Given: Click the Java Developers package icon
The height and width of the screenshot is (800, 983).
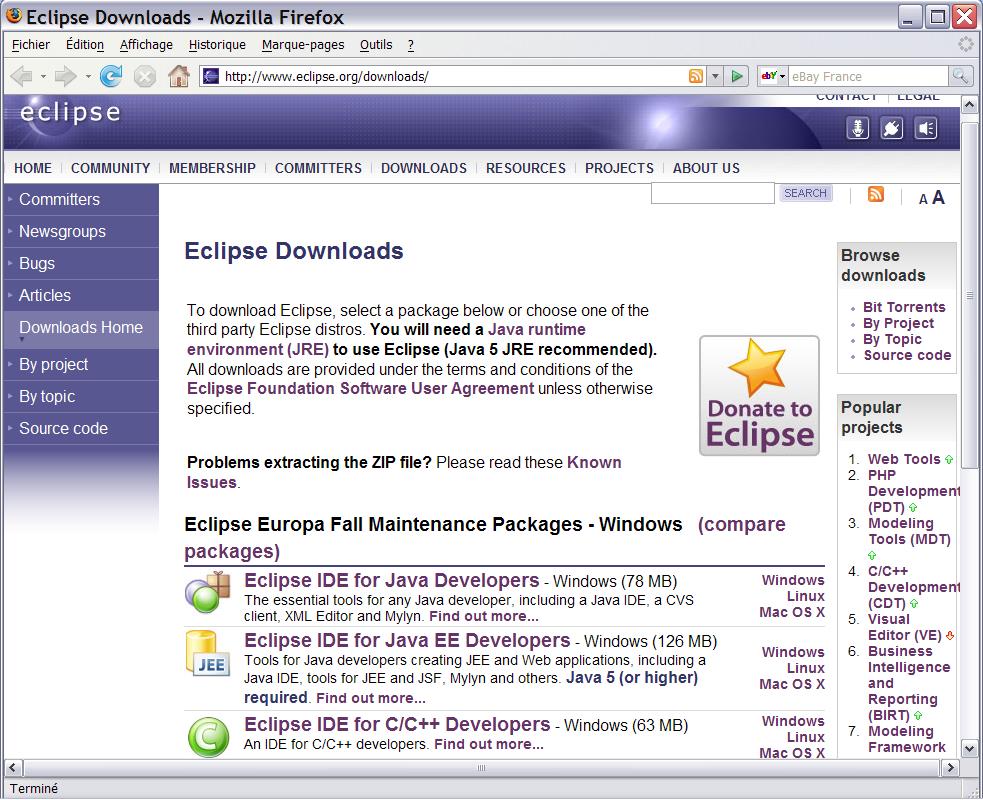Looking at the screenshot, I should 208,592.
